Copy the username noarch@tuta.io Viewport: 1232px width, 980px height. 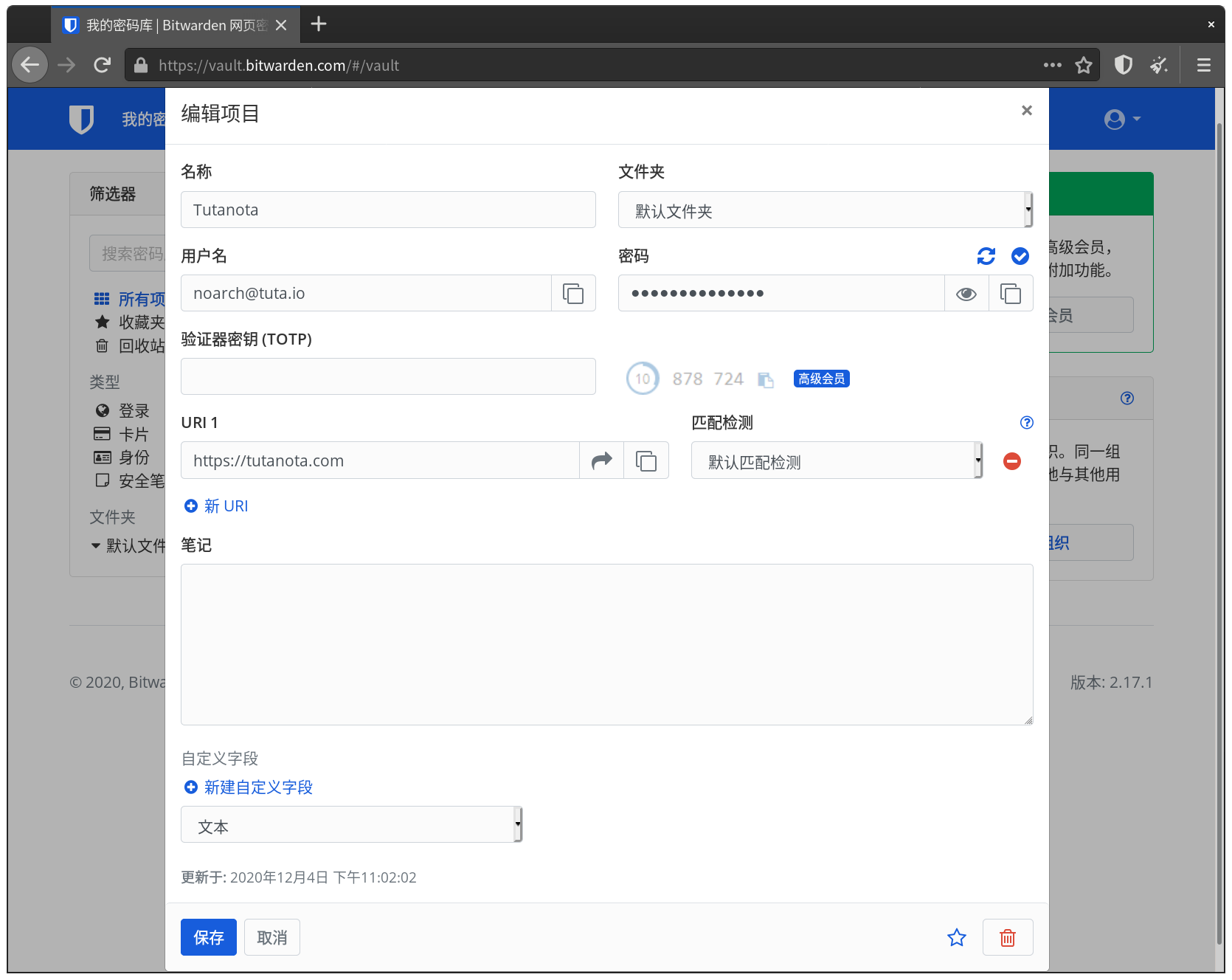[x=573, y=294]
